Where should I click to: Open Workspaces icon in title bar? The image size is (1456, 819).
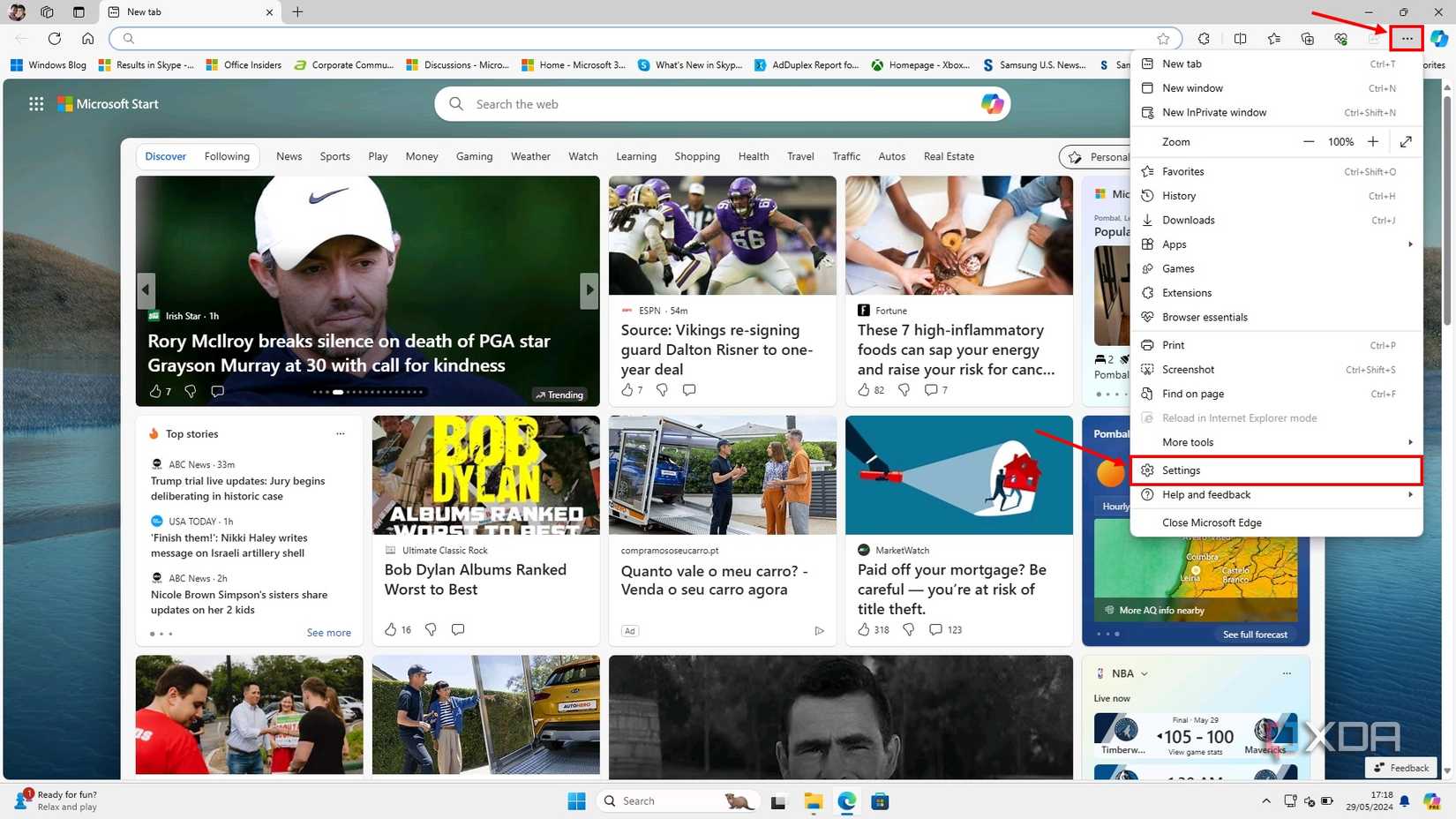click(48, 11)
